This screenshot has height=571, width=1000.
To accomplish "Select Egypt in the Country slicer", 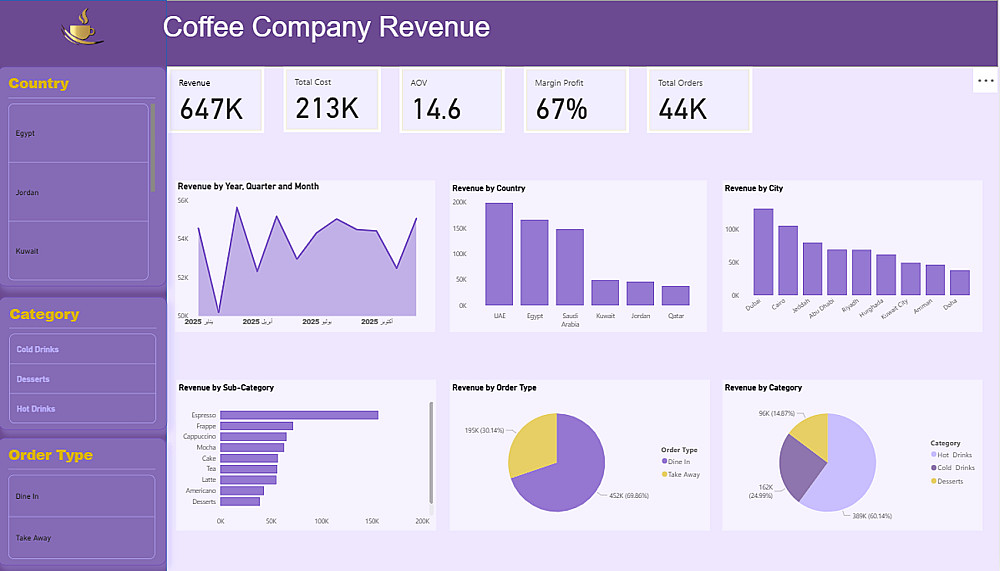I will [x=78, y=133].
